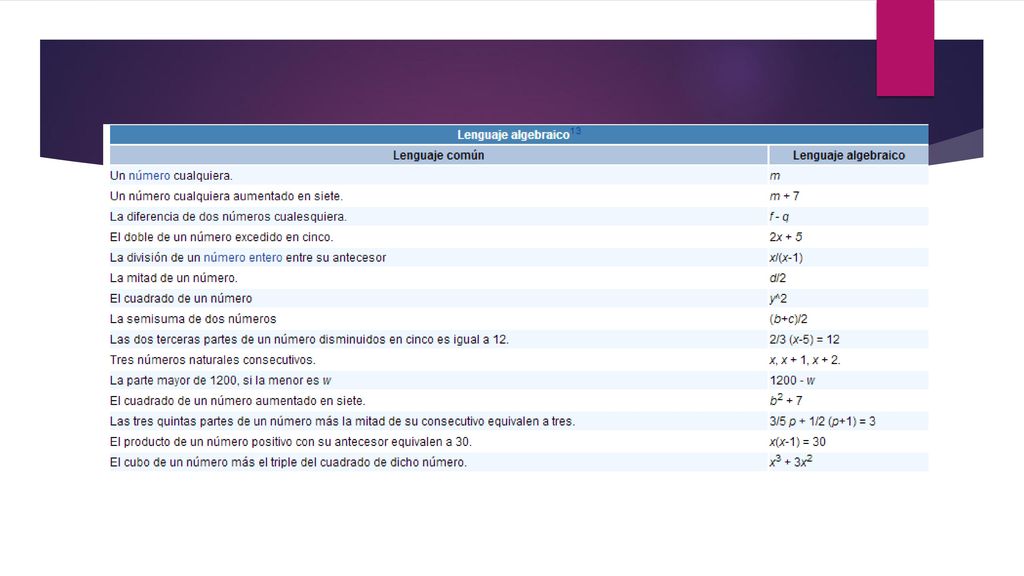Select the expression '2/3 (x-5) = 12'
Viewport: 1024px width, 576px height.
(805, 340)
